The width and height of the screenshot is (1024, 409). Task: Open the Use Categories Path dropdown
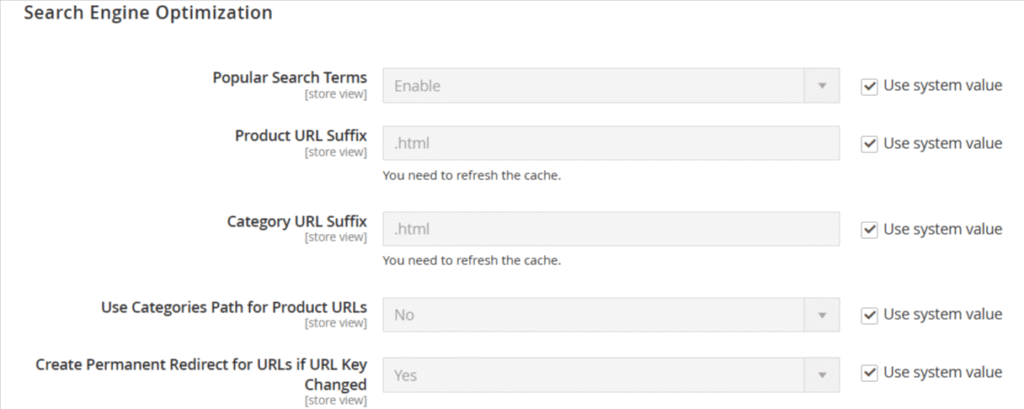coord(610,316)
